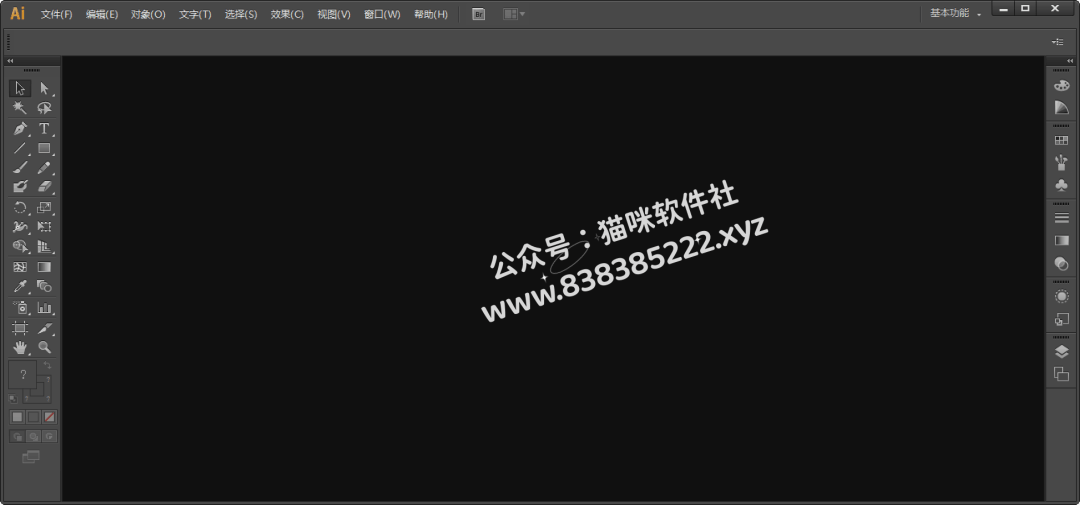The image size is (1080, 505).
Task: Select the Rectangle tool
Action: [x=44, y=147]
